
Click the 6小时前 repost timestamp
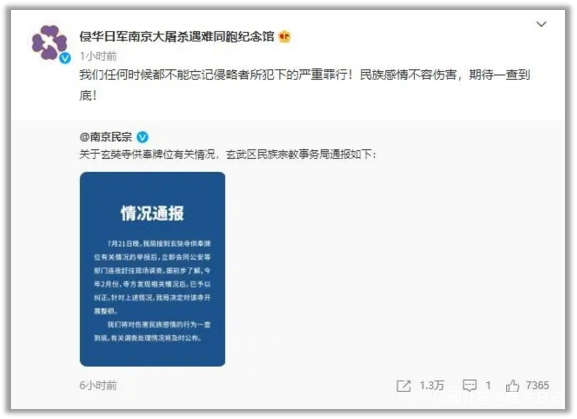(98, 385)
